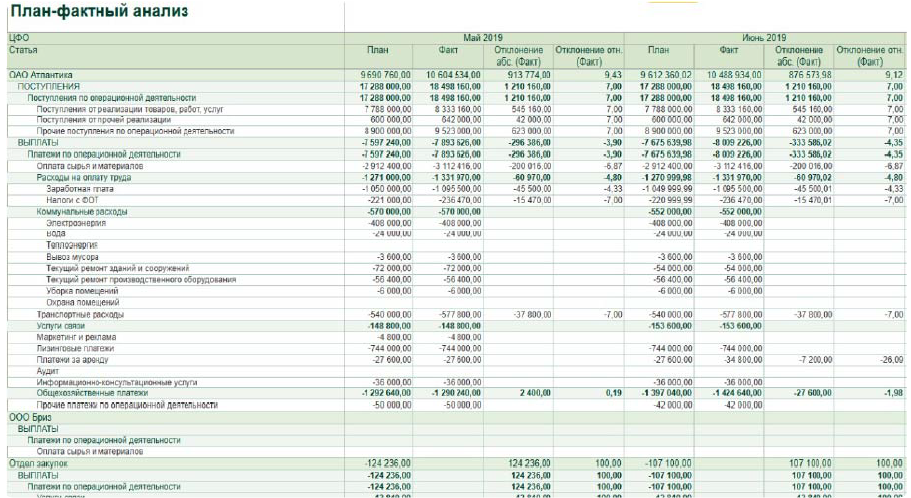
Task: Select the Факт header under Июнь 2019
Action: 729,50
